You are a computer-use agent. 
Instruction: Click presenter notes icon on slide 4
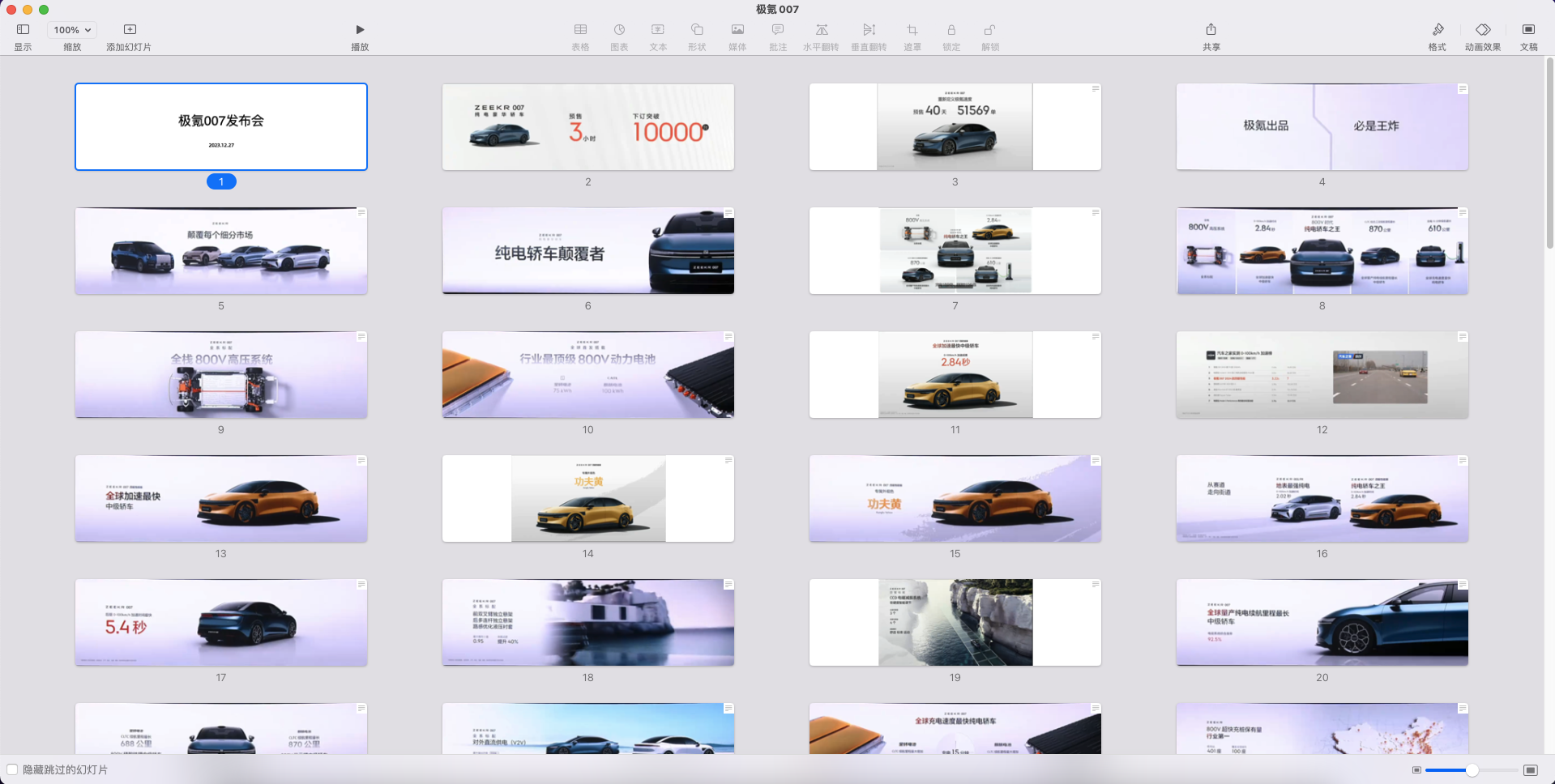1463,88
